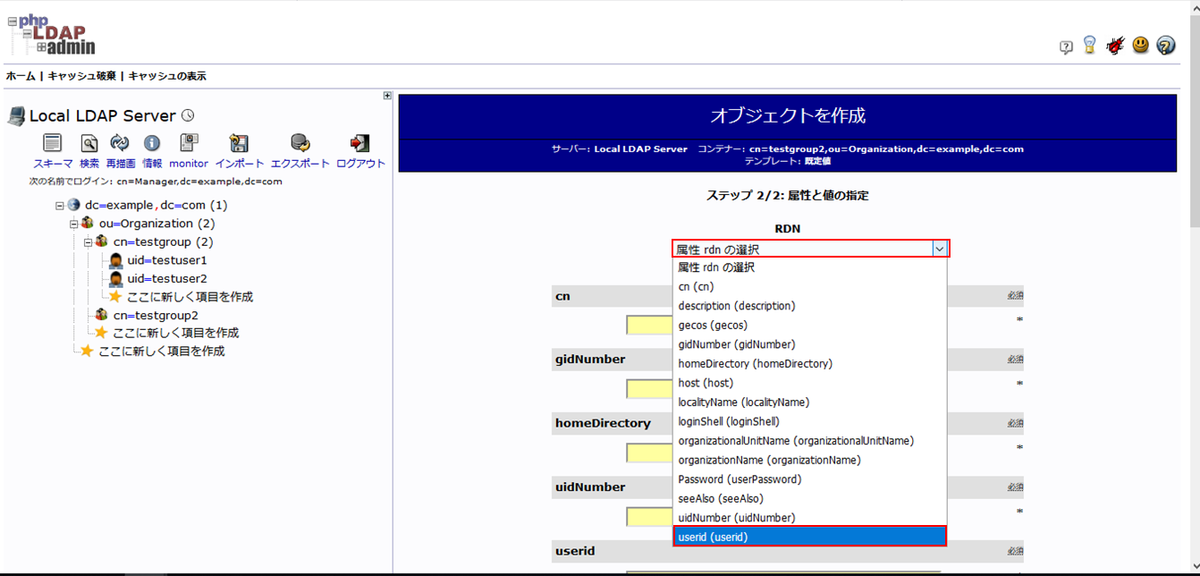Click 必須 hint on the userid row

(x=1015, y=551)
